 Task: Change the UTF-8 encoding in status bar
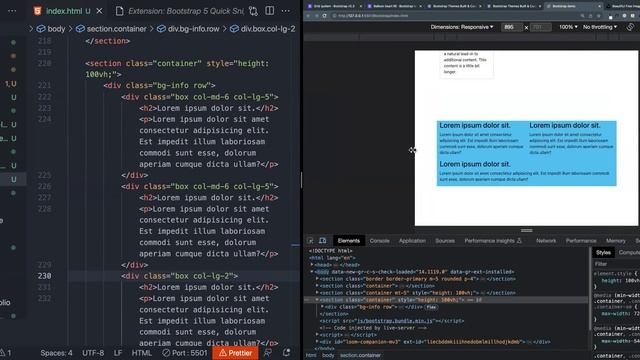(93, 353)
